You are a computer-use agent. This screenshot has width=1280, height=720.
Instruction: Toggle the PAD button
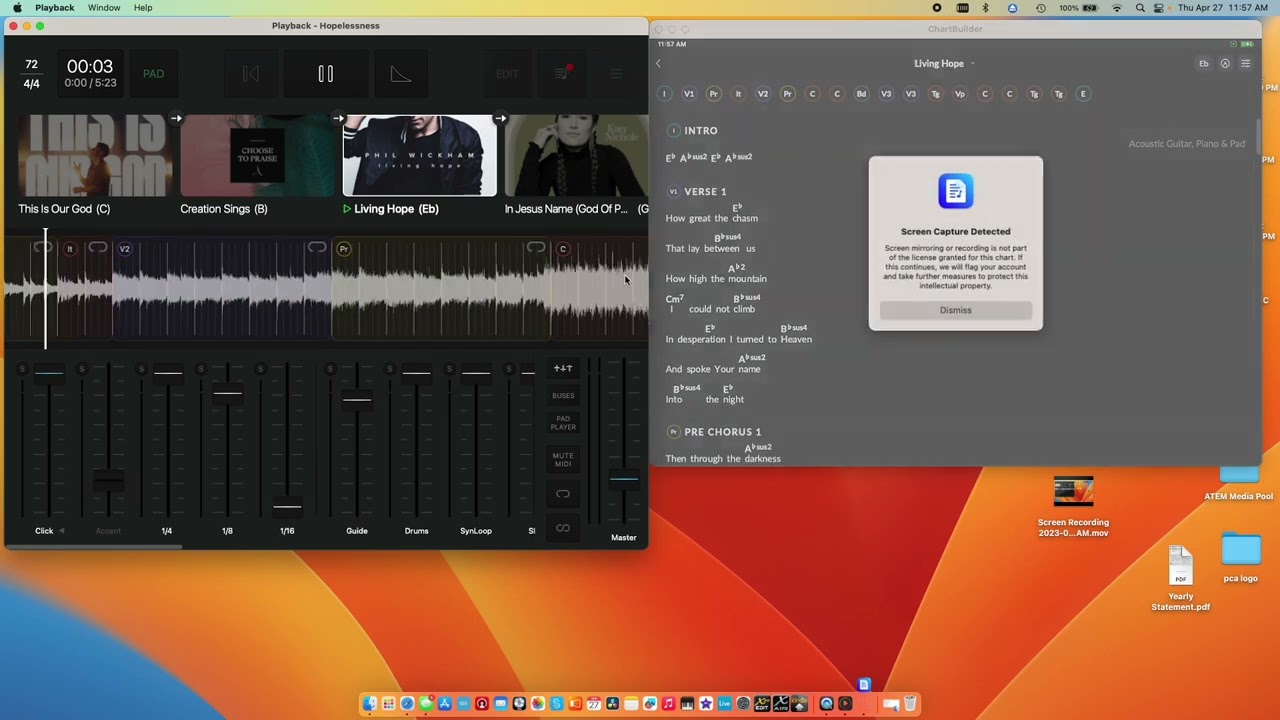click(x=153, y=74)
